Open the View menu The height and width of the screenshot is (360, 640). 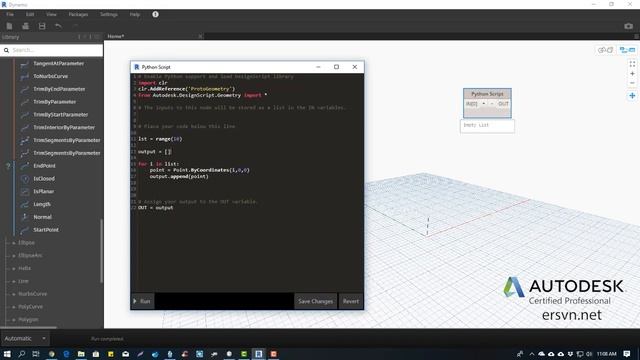(x=51, y=14)
